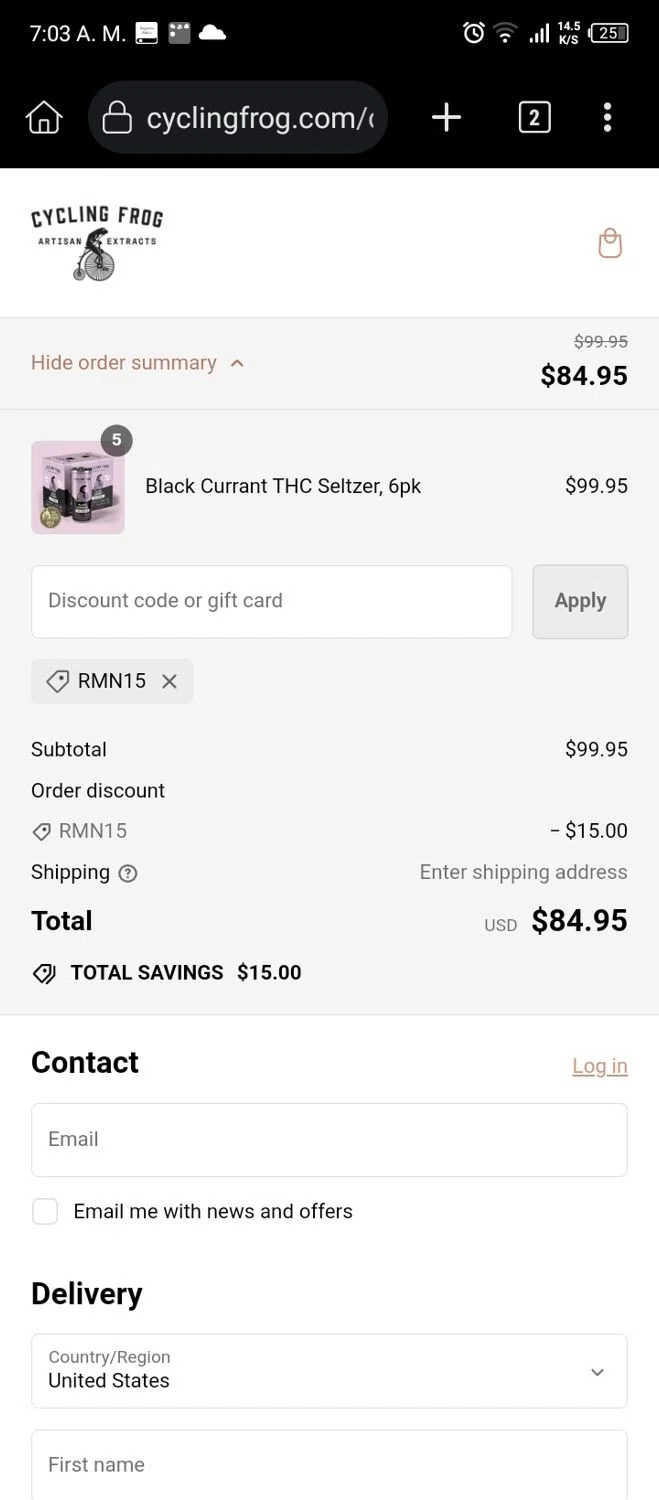This screenshot has width=659, height=1500.
Task: Tap the shipping help question mark icon
Action: [128, 873]
